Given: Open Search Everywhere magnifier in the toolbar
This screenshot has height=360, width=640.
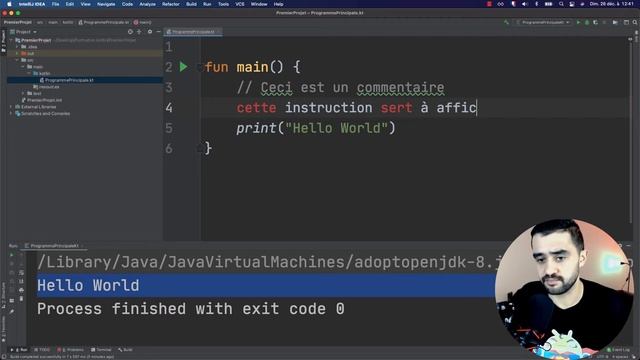Looking at the screenshot, I should (635, 22).
